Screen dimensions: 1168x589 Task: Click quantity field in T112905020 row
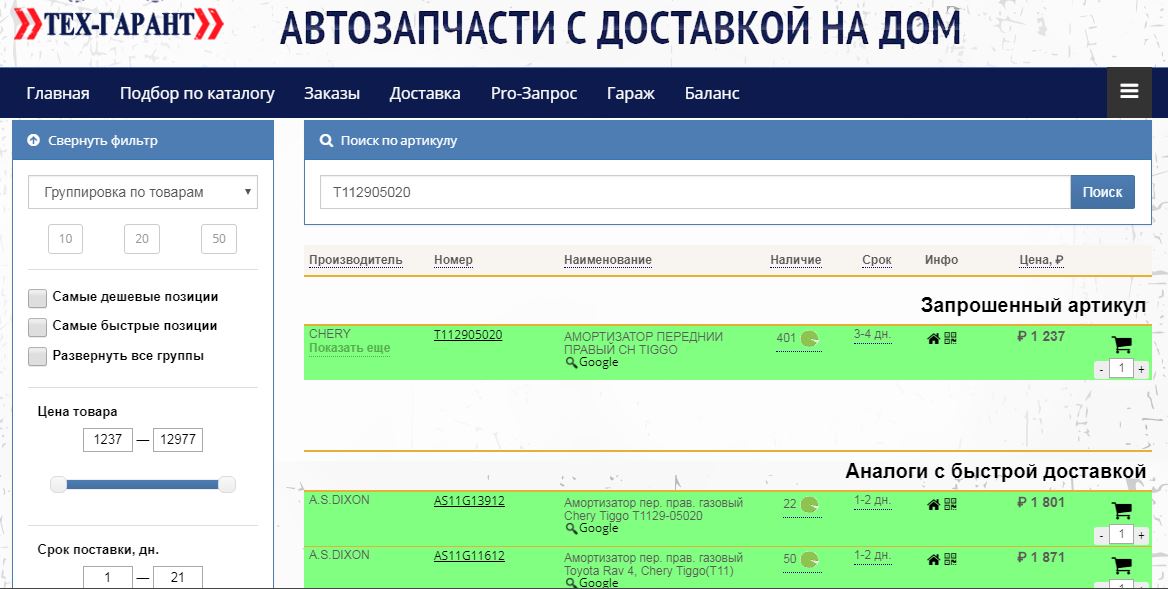coord(1122,369)
